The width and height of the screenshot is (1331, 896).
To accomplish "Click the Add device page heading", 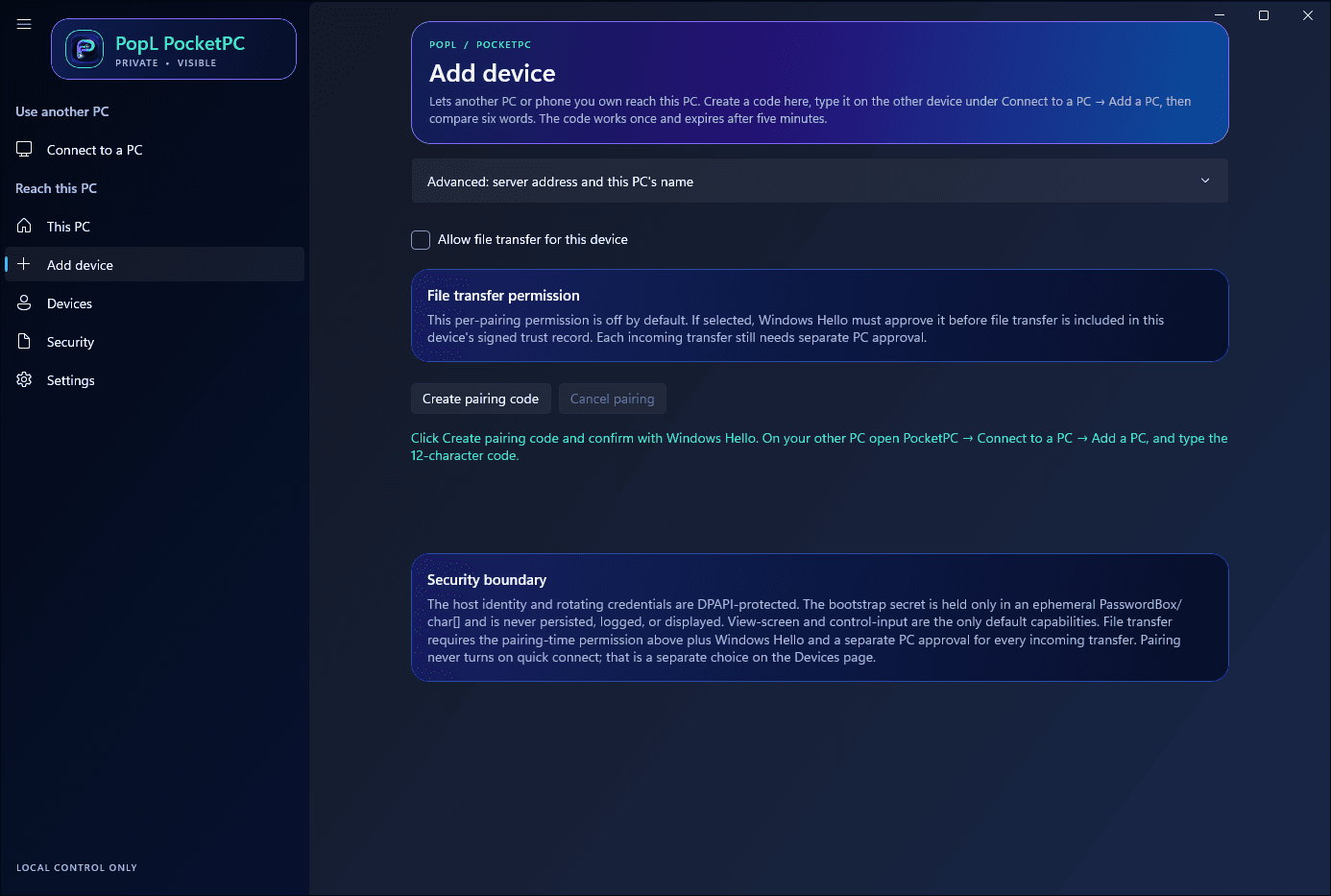I will coord(493,73).
